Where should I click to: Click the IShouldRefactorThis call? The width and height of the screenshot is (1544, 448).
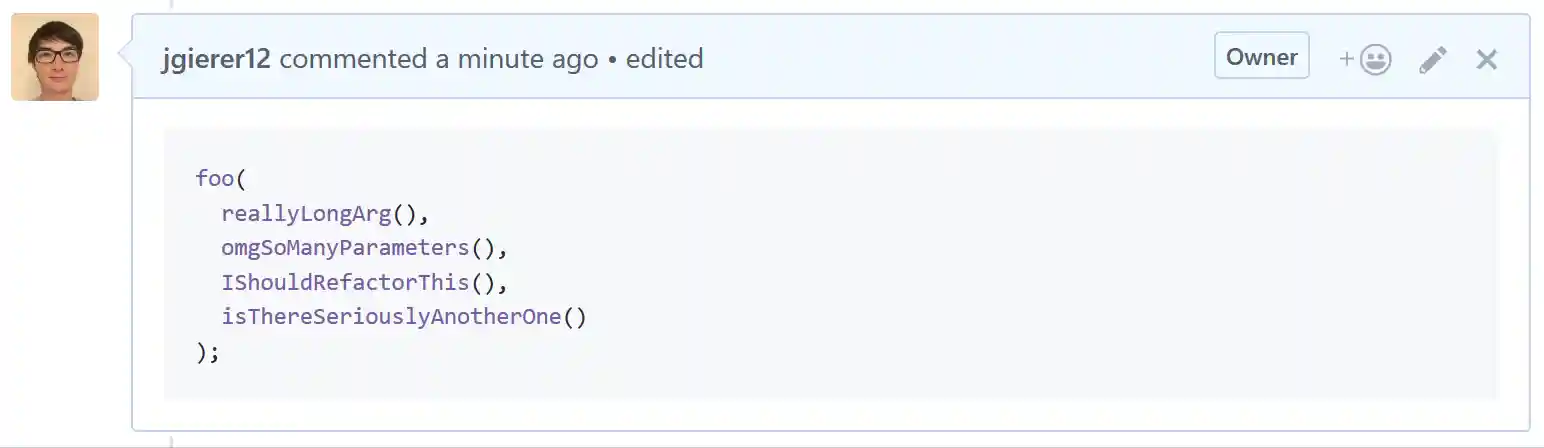click(345, 283)
